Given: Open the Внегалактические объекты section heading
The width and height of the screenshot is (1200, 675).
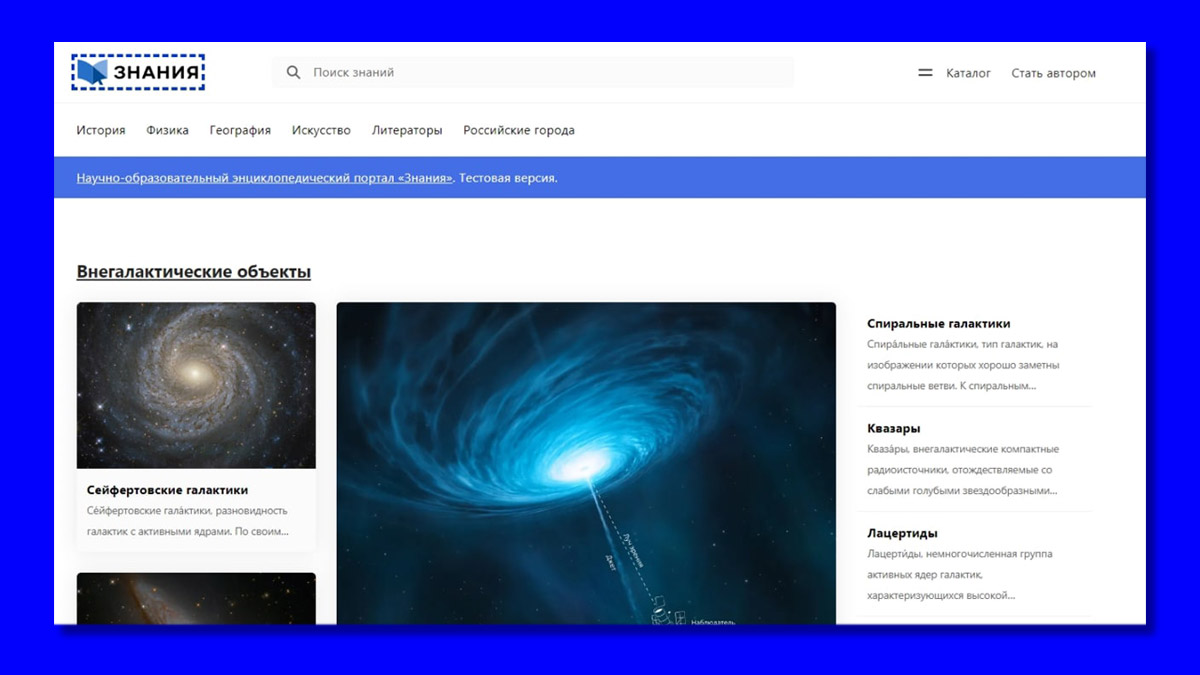Looking at the screenshot, I should coord(194,272).
